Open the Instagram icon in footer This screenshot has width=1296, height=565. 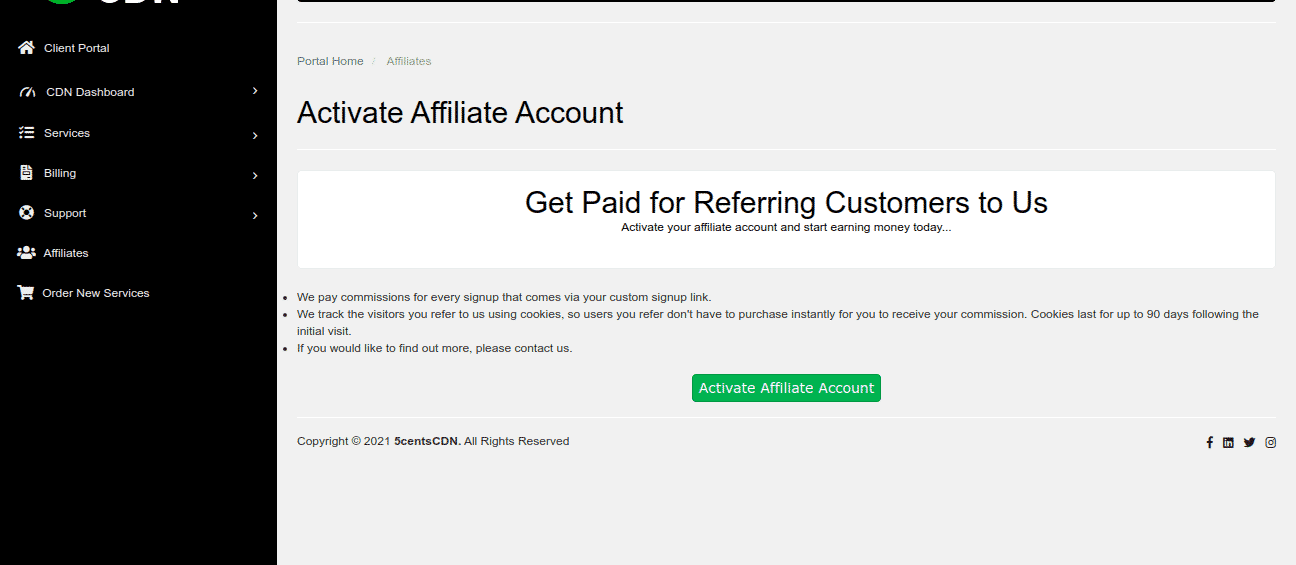[x=1271, y=442]
